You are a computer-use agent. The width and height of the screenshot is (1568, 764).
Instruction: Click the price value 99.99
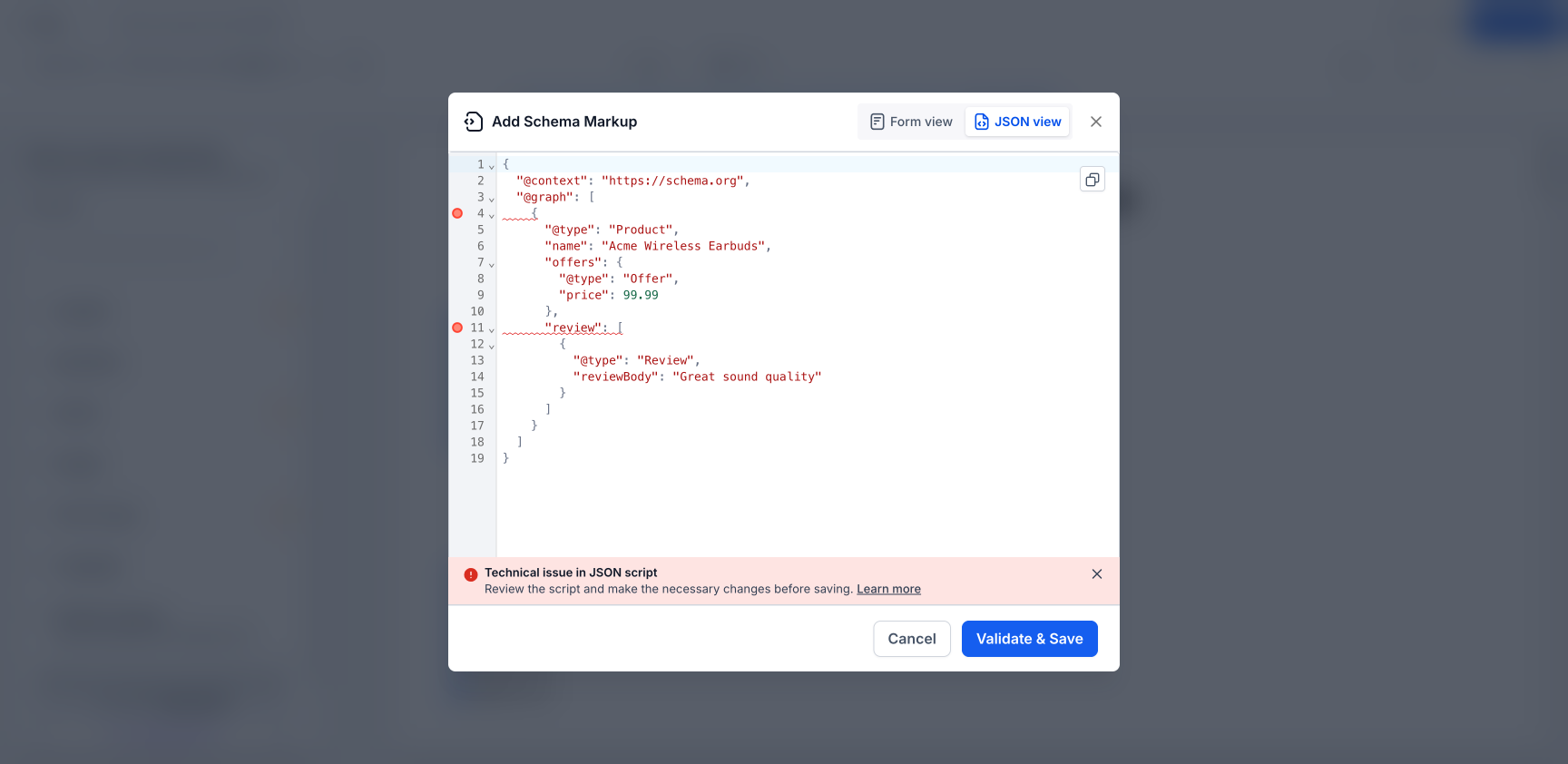tap(641, 295)
